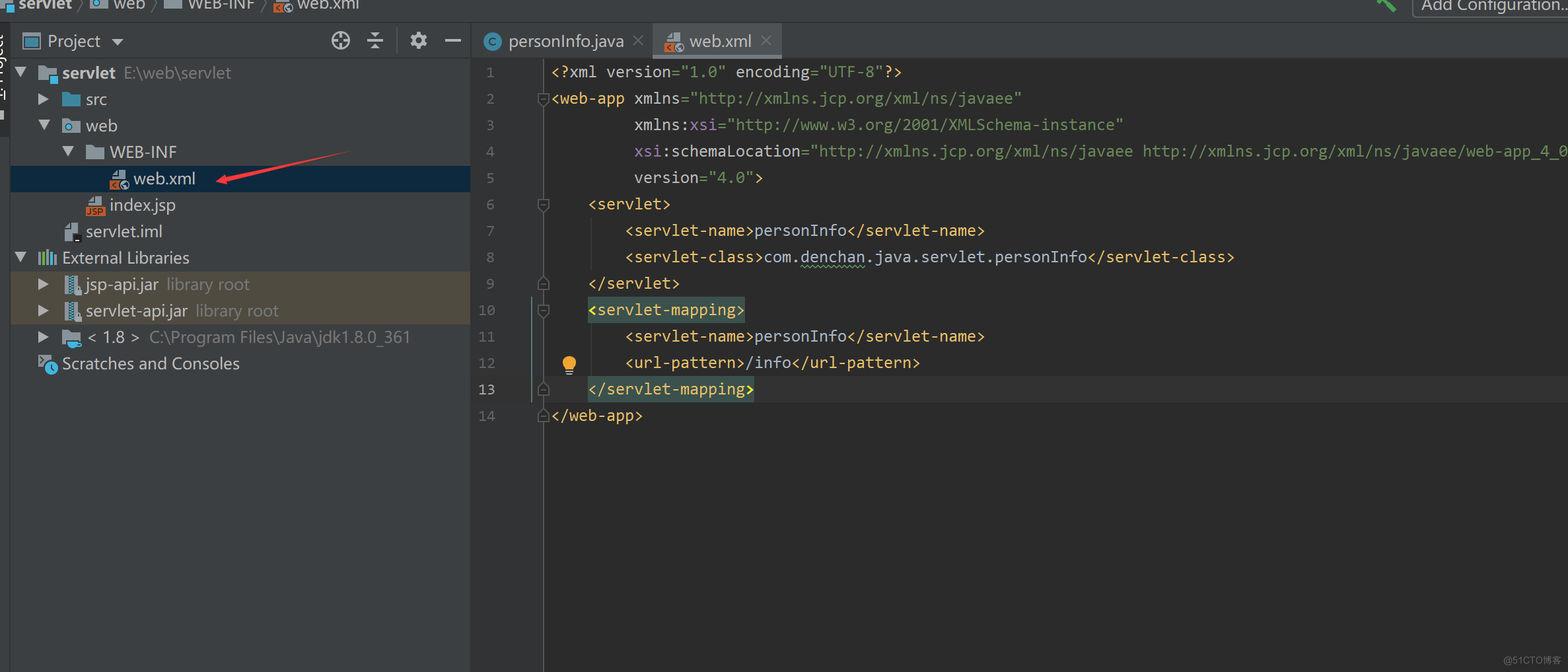Expand jsp-api.jar library
The width and height of the screenshot is (1568, 672).
pyautogui.click(x=44, y=284)
